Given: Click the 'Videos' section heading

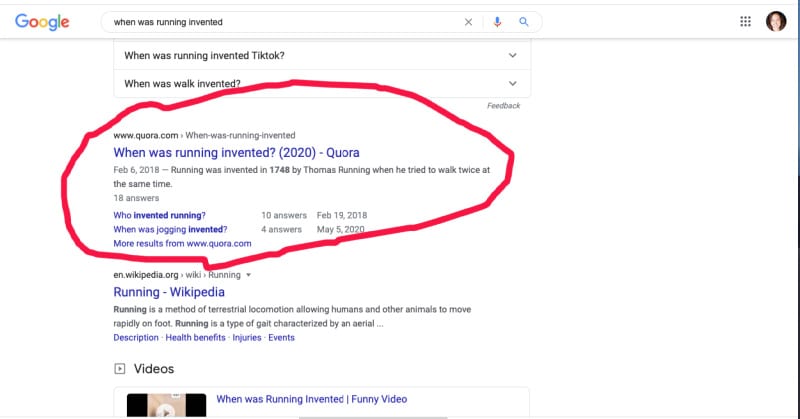Looking at the screenshot, I should point(154,368).
